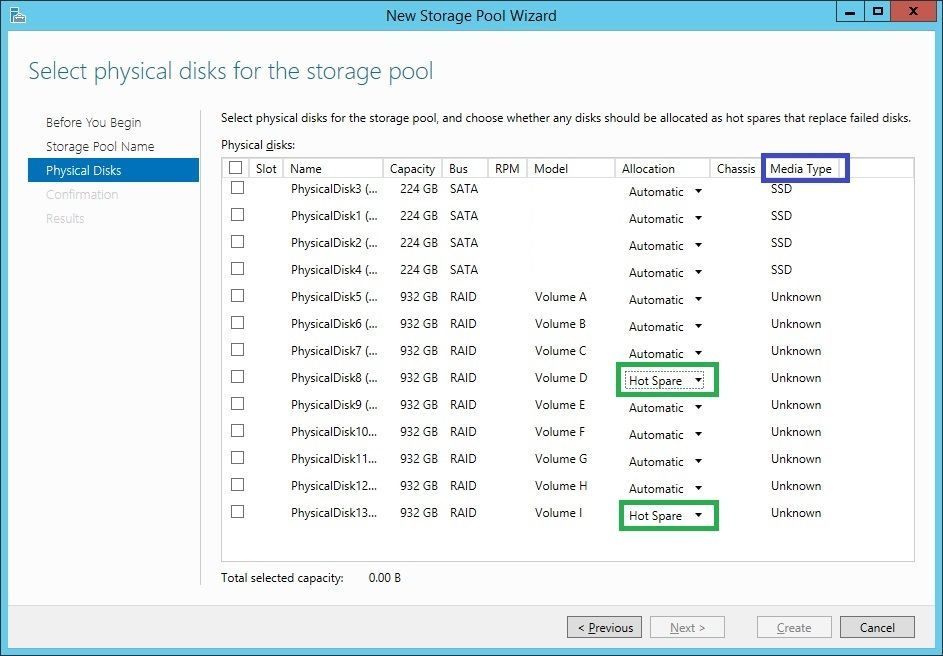
Task: Sort by the Allocation column header
Action: click(x=662, y=168)
